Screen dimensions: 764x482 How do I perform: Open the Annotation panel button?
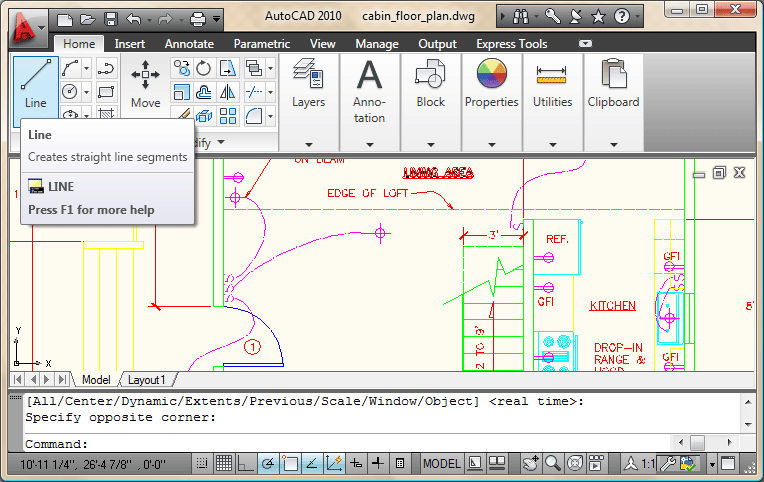(x=369, y=103)
